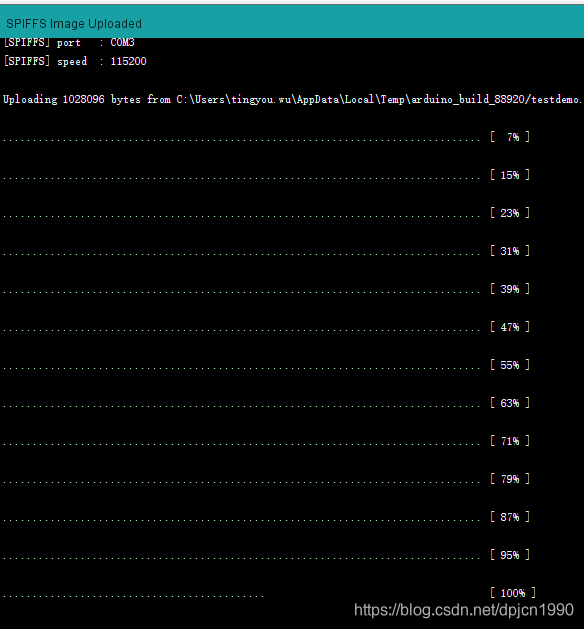Click the '[ 87% ]' progress value
Screen dimensions: 584x629
510,517
